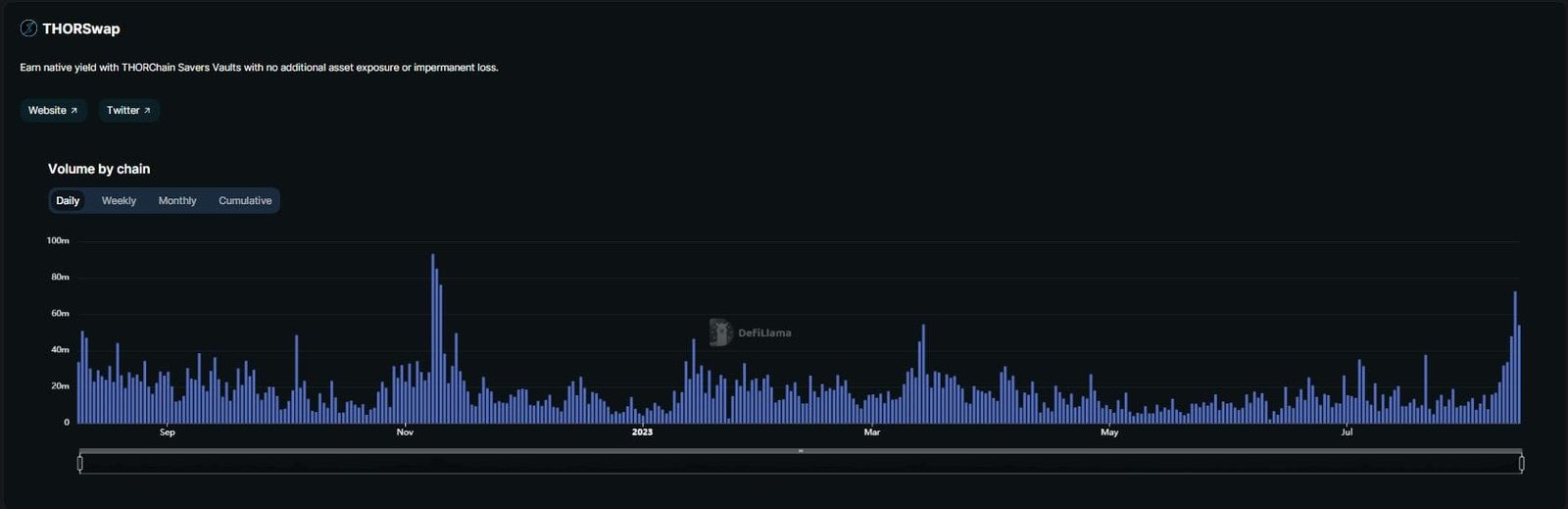Select the Daily volume tab
Viewport: 1568px width, 509px height.
pos(68,201)
